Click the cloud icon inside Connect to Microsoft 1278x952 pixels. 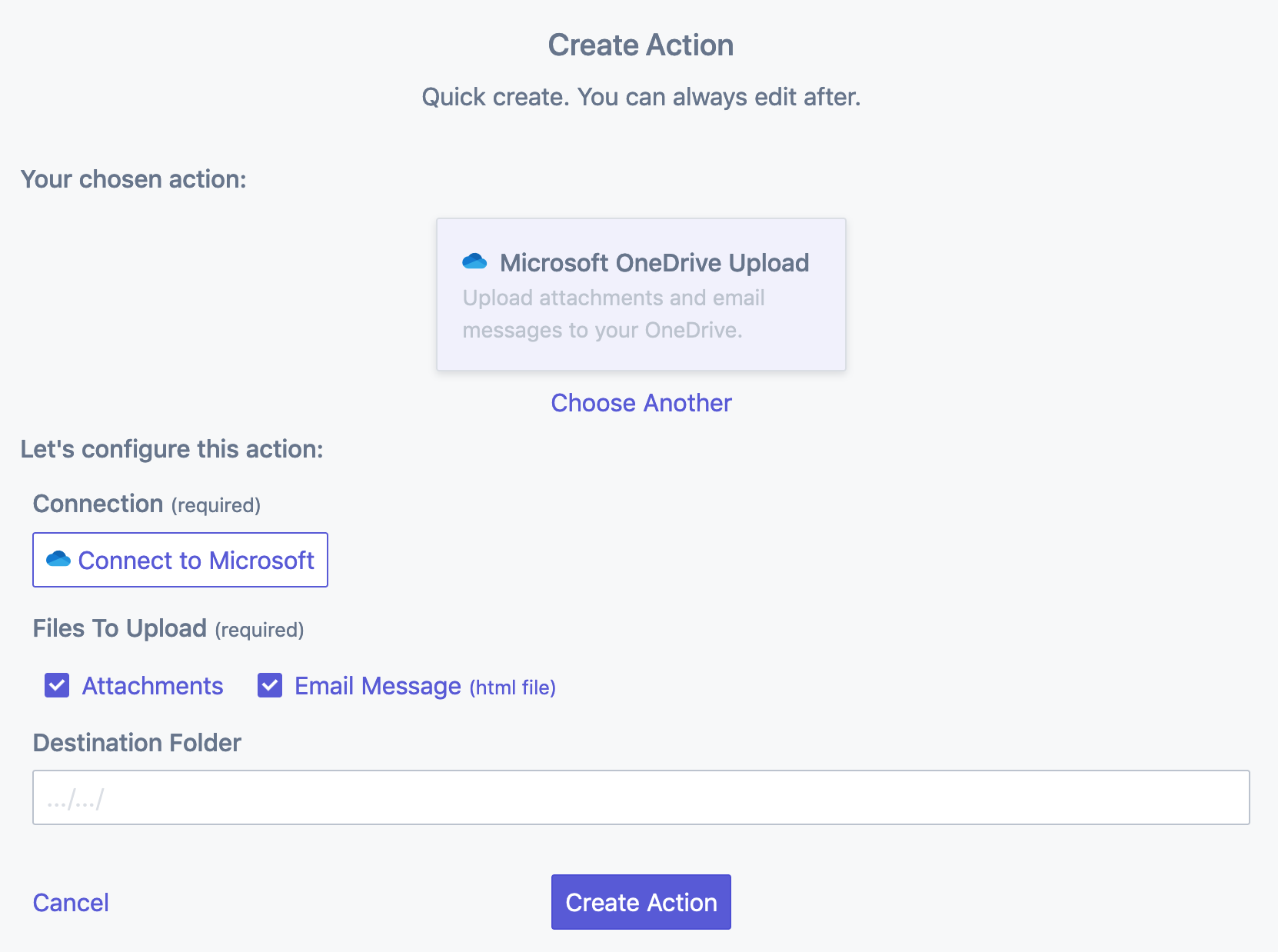tap(58, 560)
